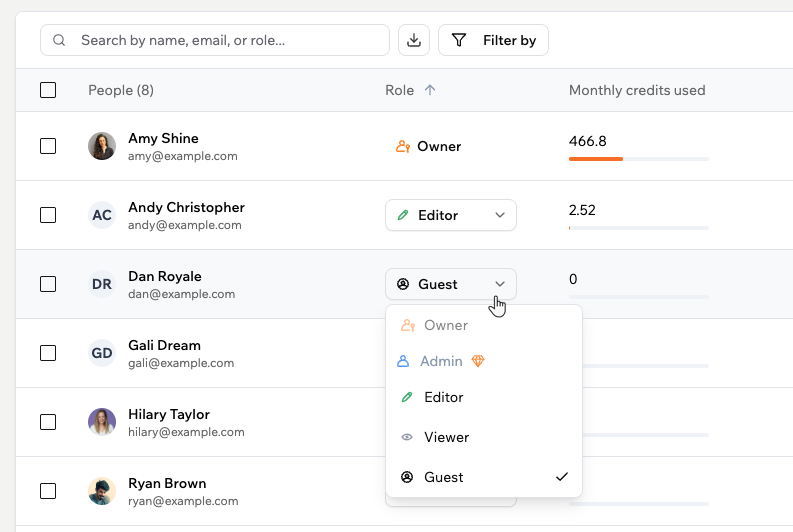Tick the checkbox for Gali Dream
793x532 pixels.
[48, 353]
